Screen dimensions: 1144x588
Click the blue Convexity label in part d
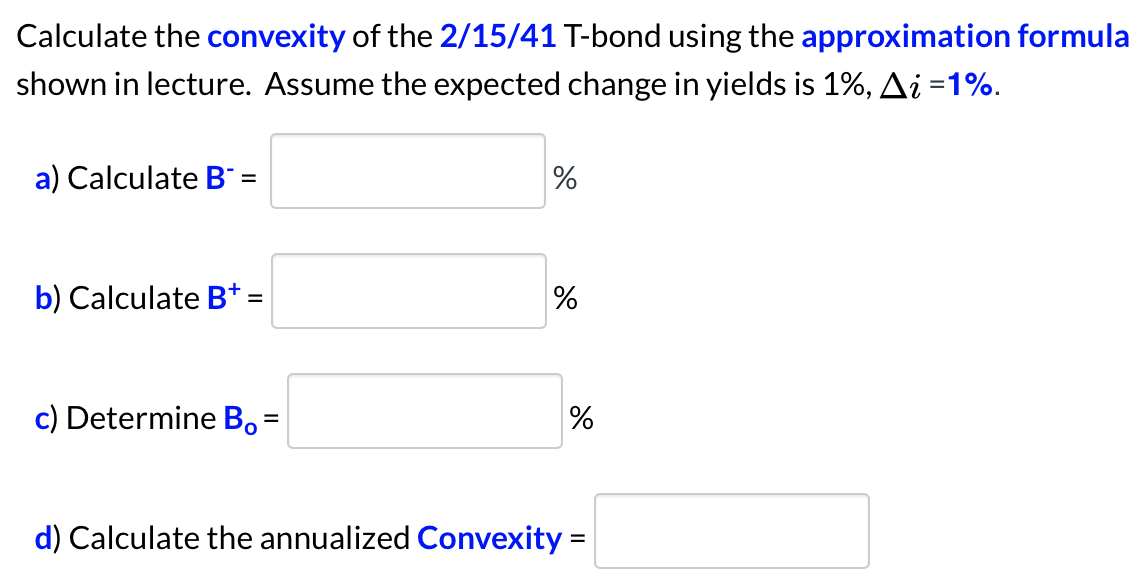[489, 537]
